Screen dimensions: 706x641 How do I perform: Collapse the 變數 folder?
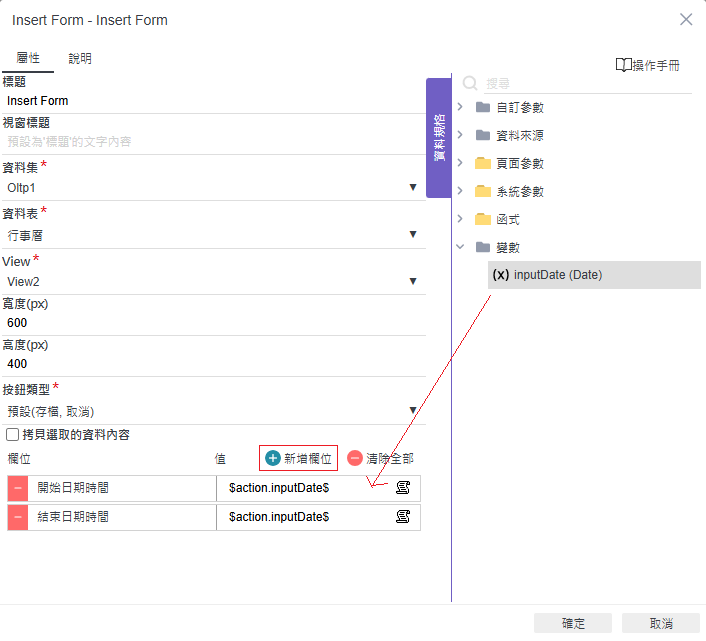click(x=460, y=247)
